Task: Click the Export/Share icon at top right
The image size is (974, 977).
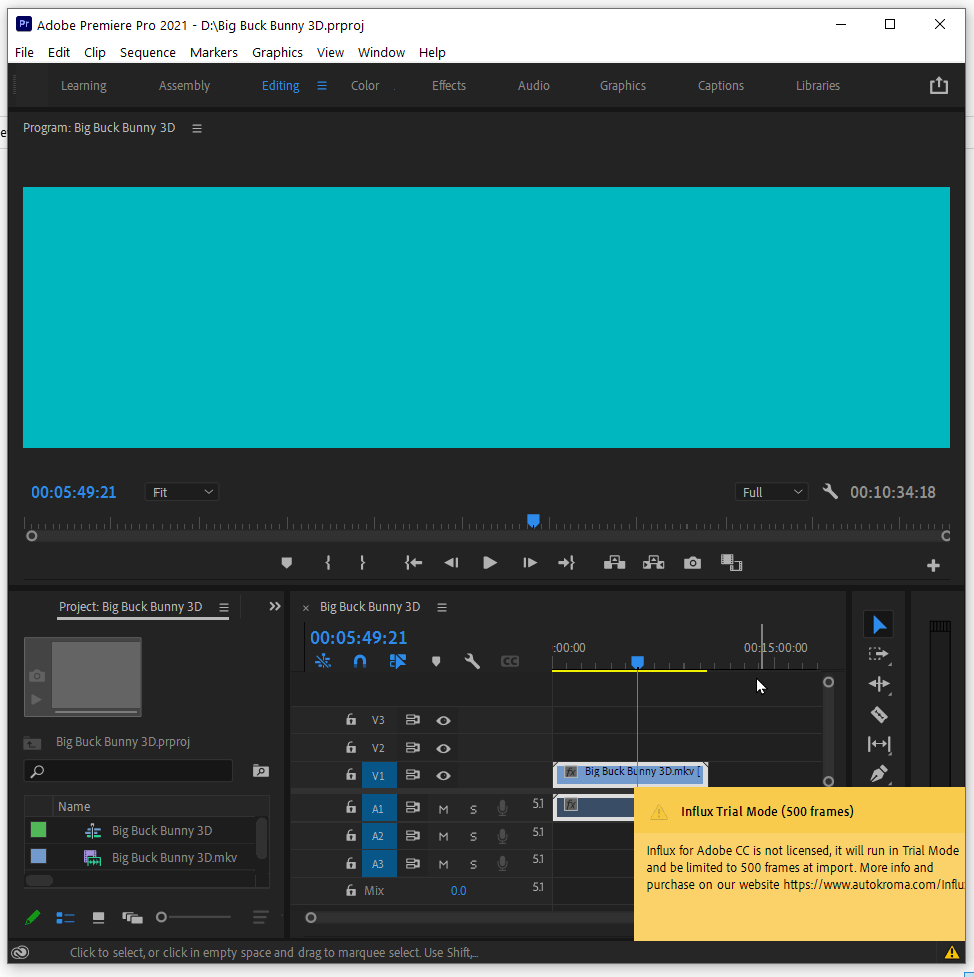Action: pyautogui.click(x=938, y=85)
